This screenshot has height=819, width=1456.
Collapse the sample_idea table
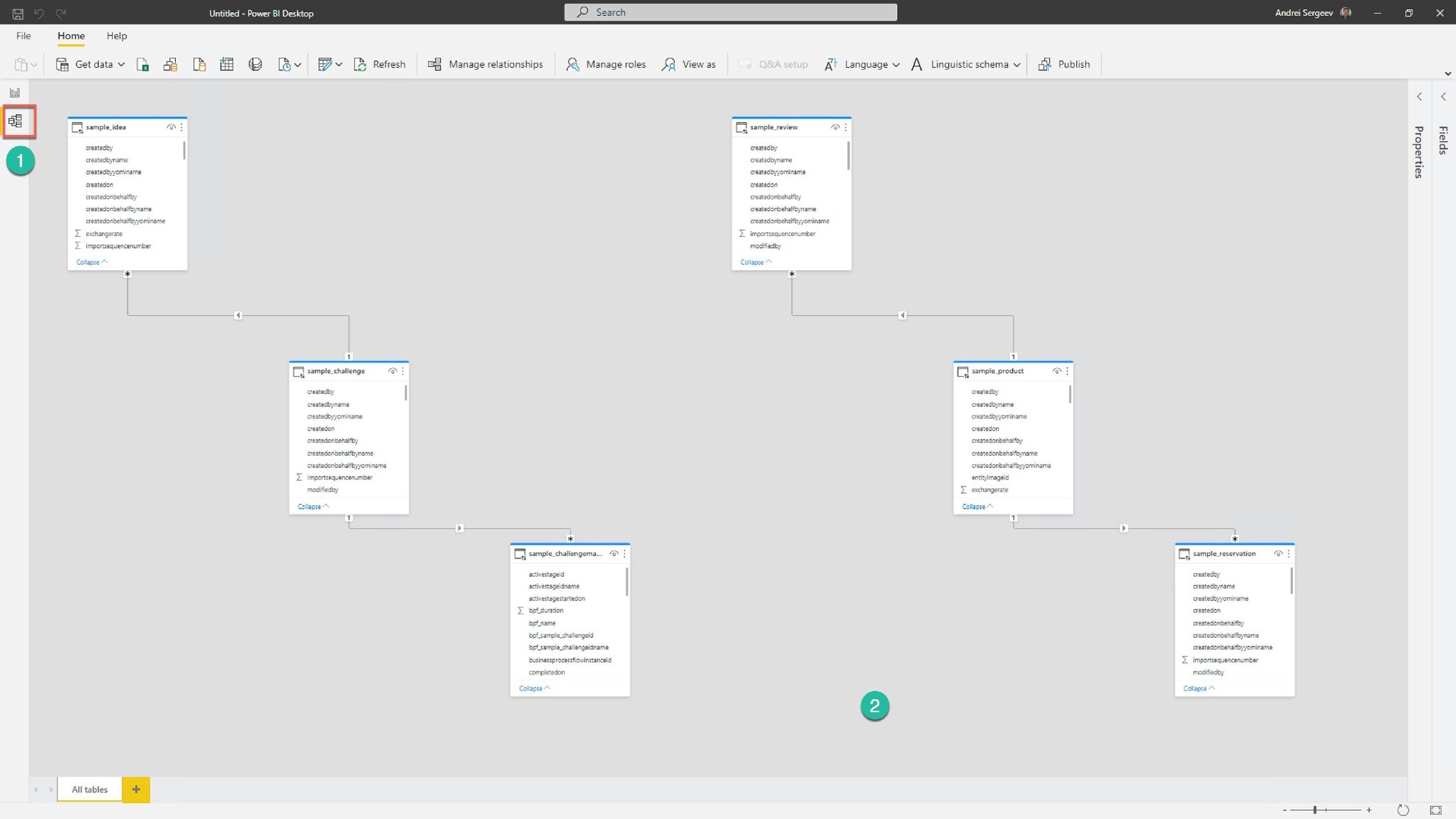pyautogui.click(x=92, y=262)
